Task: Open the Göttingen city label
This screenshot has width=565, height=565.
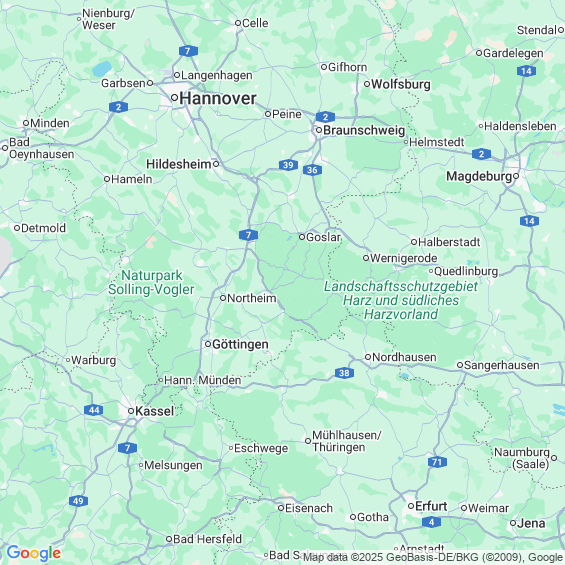Action: (240, 344)
